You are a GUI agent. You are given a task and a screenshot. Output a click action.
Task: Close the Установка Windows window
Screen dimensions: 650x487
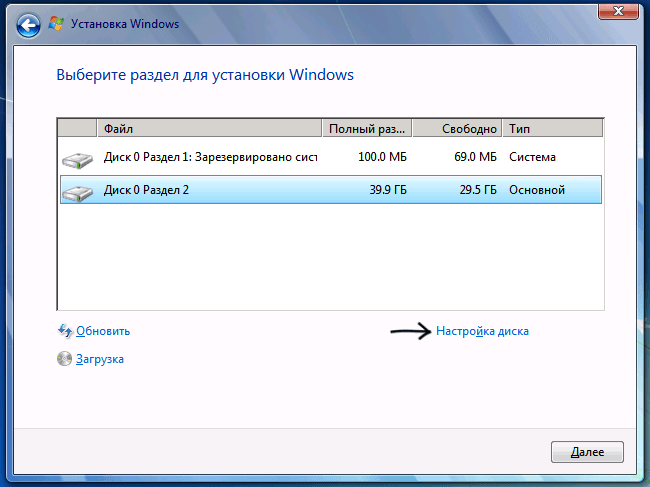tap(619, 11)
